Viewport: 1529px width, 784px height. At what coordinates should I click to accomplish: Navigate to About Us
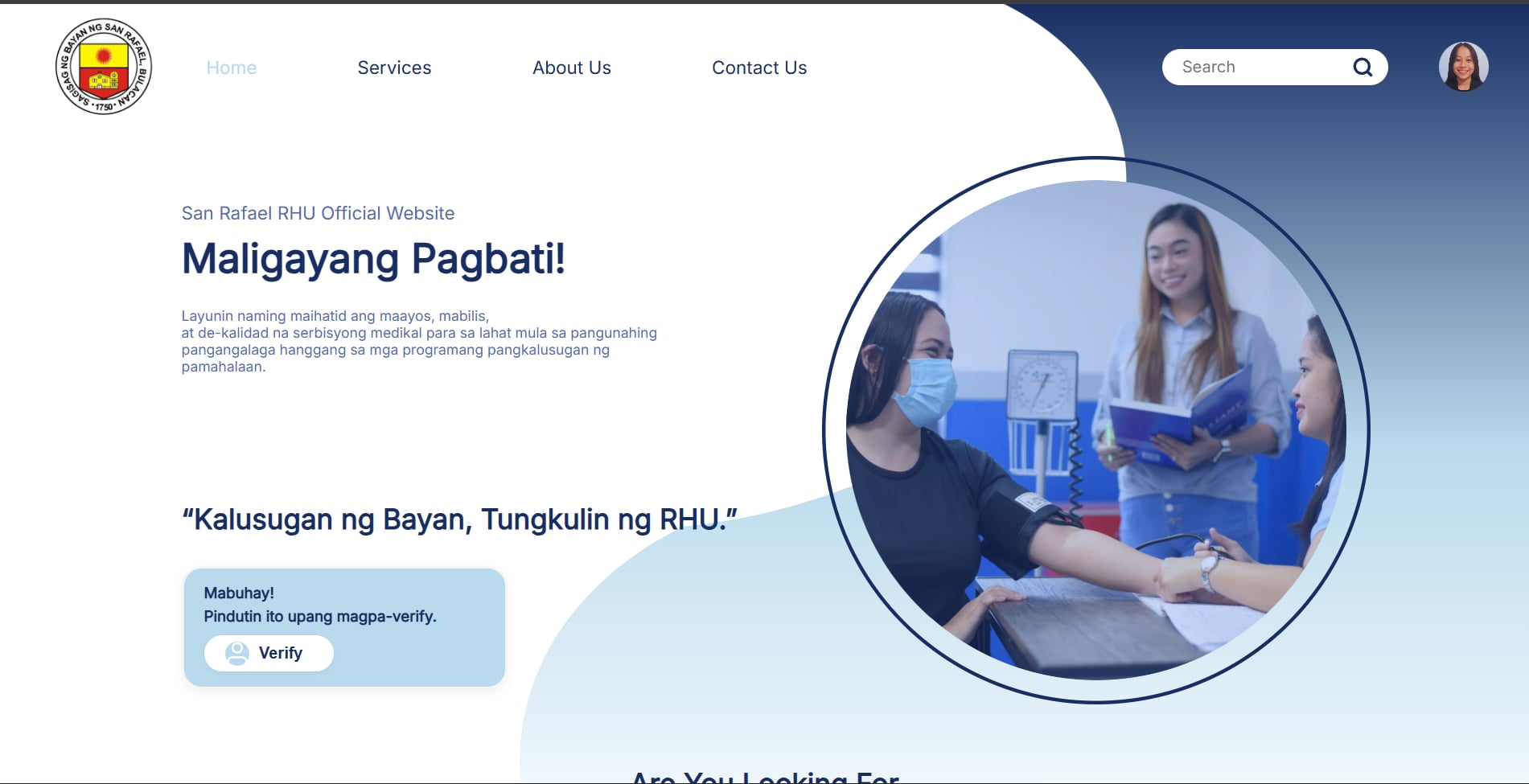pyautogui.click(x=572, y=68)
